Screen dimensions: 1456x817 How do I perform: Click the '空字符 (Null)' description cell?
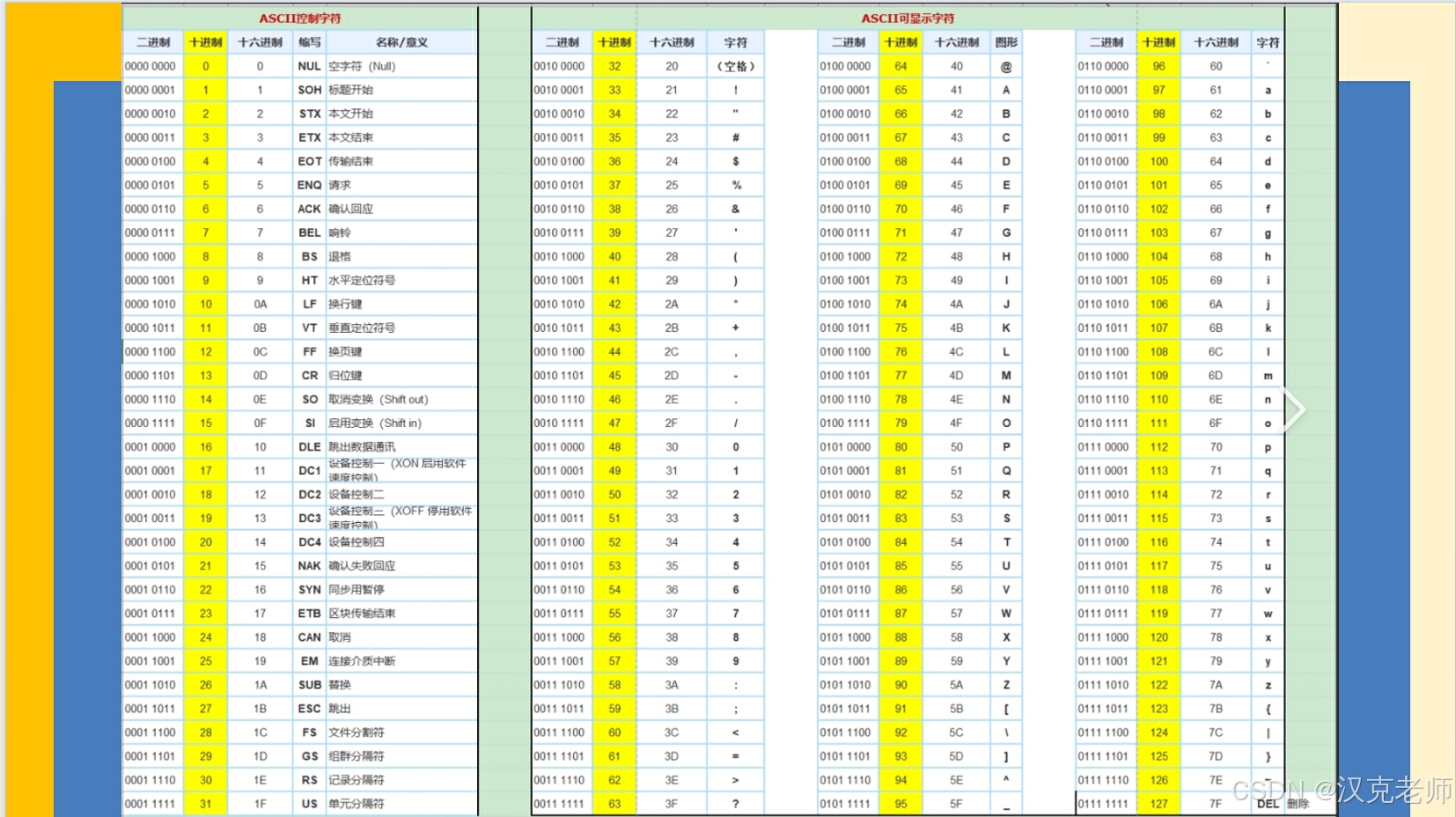click(401, 66)
